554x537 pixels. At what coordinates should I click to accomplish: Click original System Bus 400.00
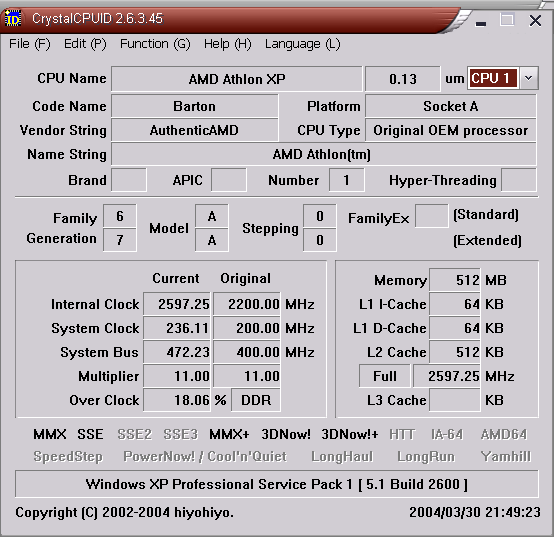pyautogui.click(x=247, y=352)
